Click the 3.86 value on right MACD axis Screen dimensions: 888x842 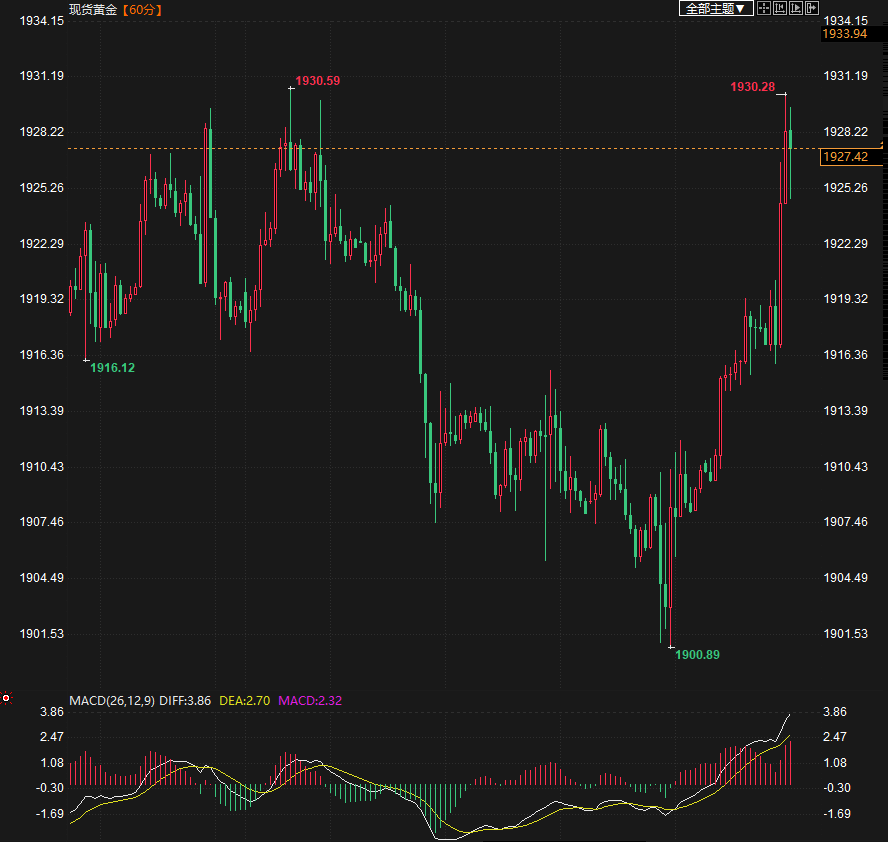pyautogui.click(x=835, y=712)
